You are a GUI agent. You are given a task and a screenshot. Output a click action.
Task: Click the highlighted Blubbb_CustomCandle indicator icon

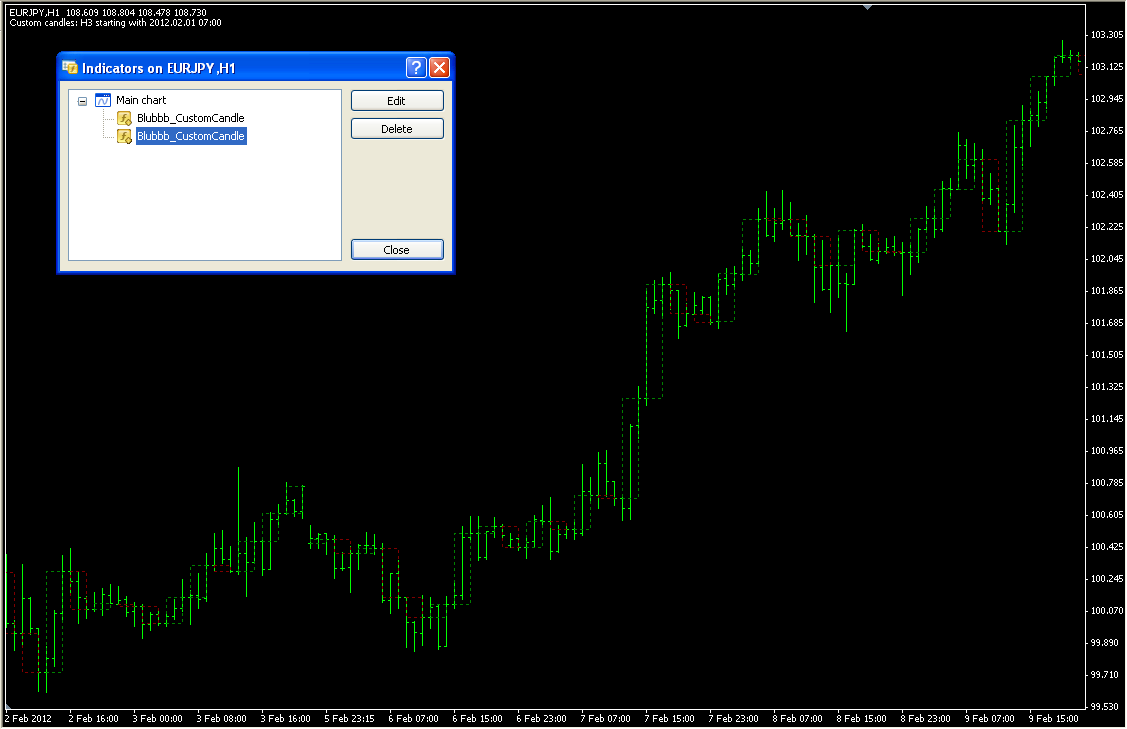coord(124,137)
